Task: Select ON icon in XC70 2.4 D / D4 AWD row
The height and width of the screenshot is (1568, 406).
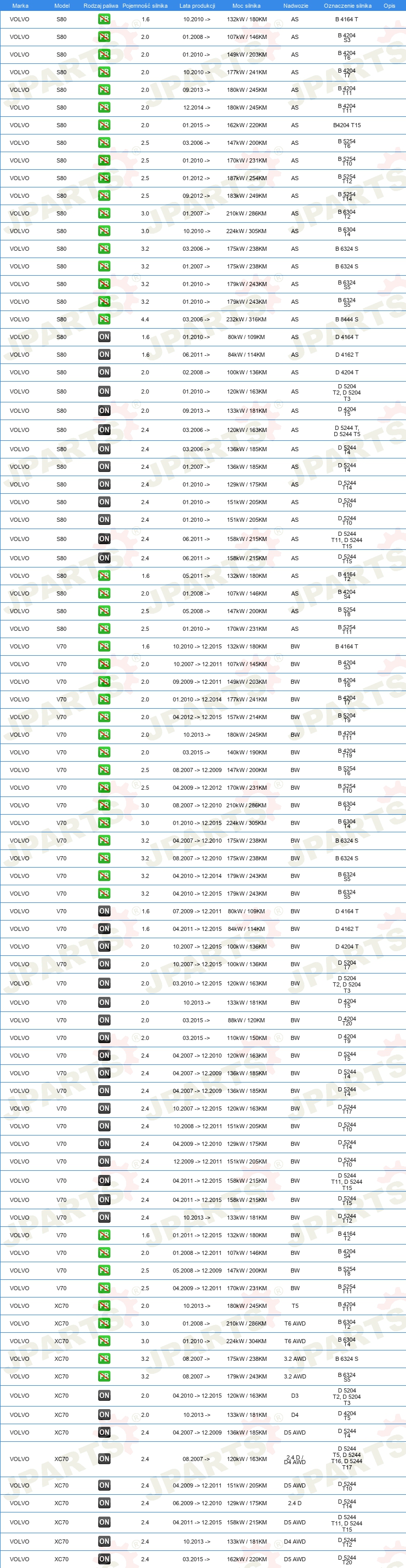Action: (x=104, y=1458)
